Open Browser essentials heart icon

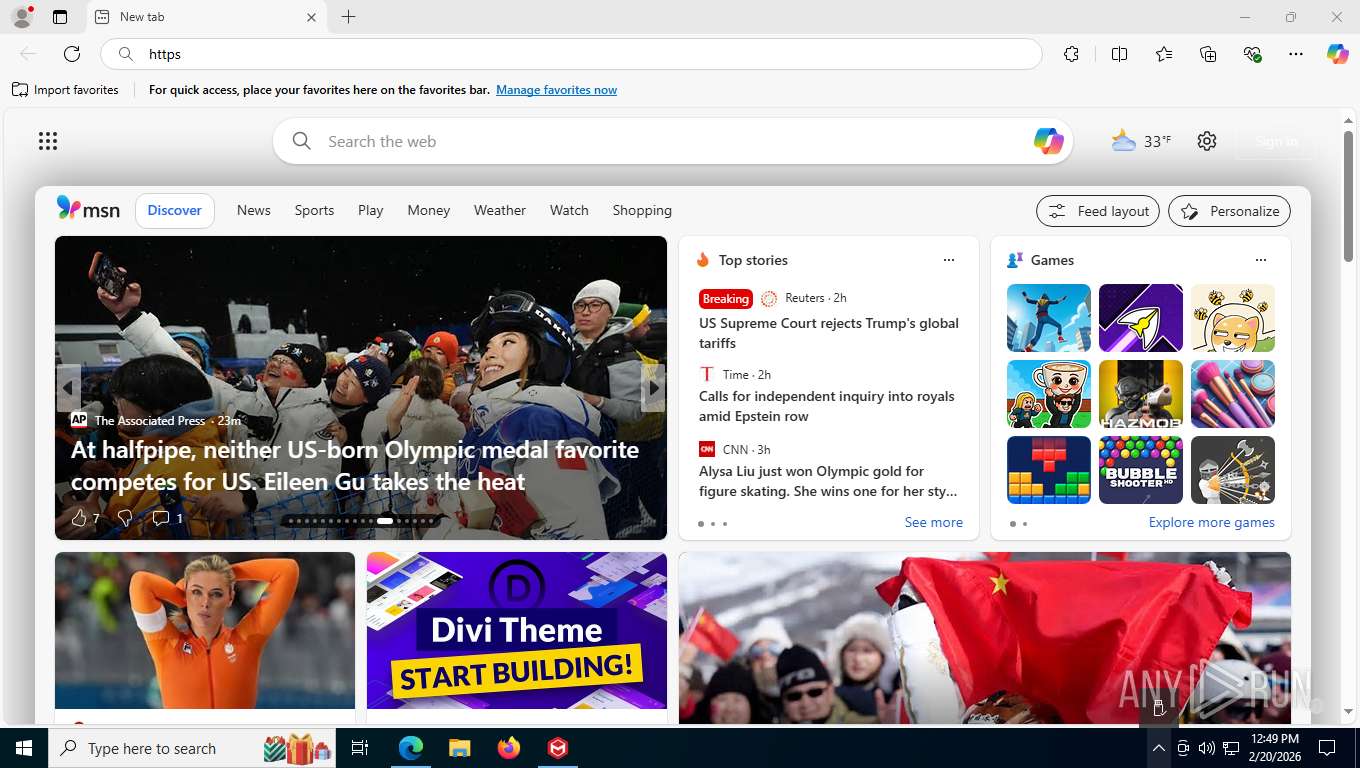[x=1252, y=54]
